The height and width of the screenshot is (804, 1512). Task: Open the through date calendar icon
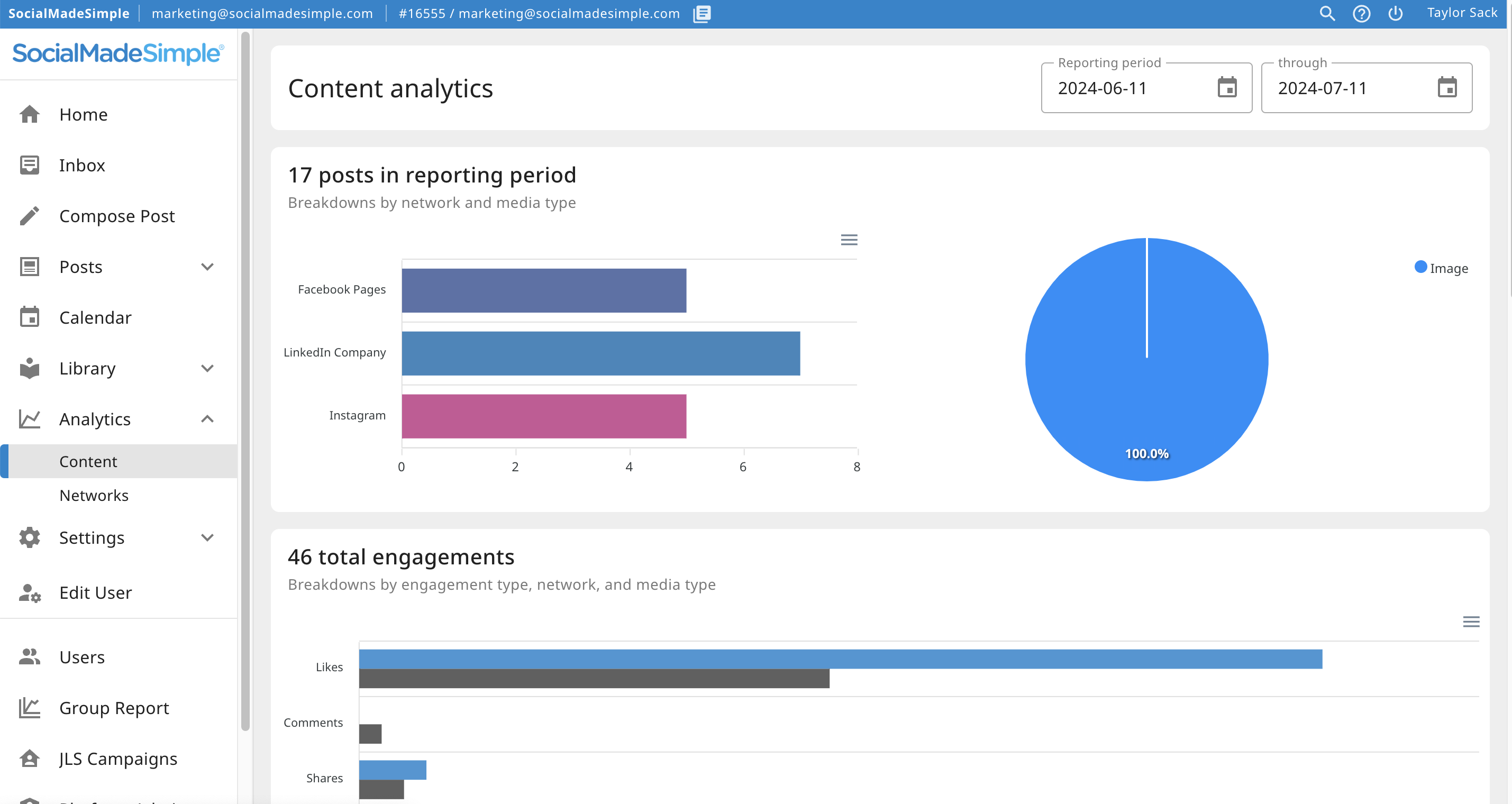[1447, 87]
